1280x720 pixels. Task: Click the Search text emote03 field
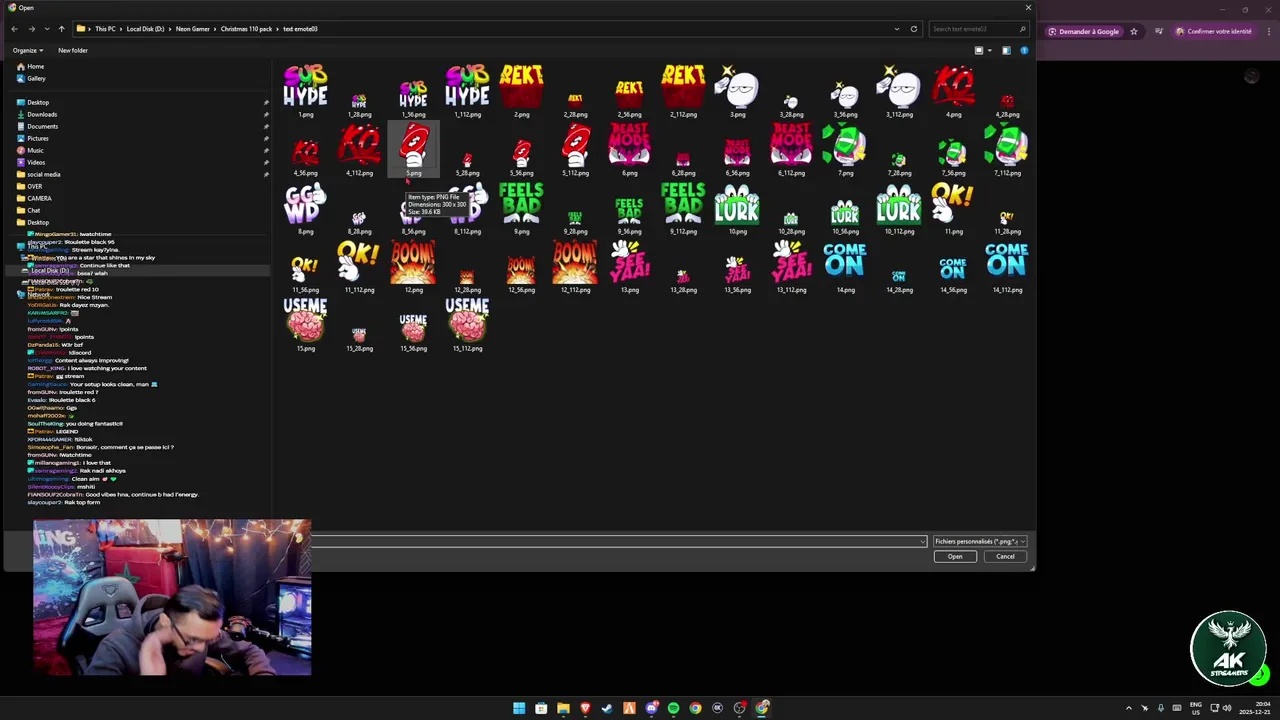coord(977,29)
